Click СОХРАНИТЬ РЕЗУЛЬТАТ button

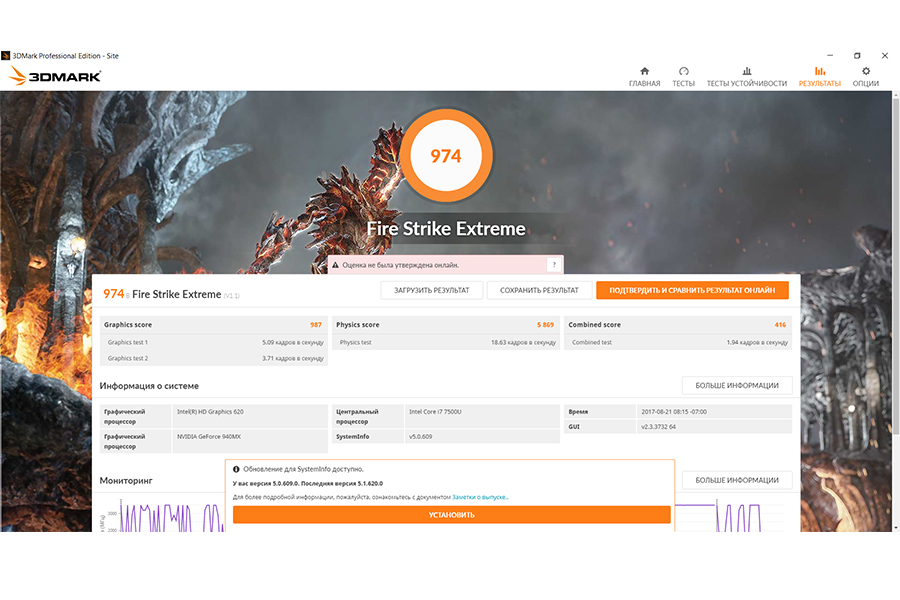[x=539, y=291]
